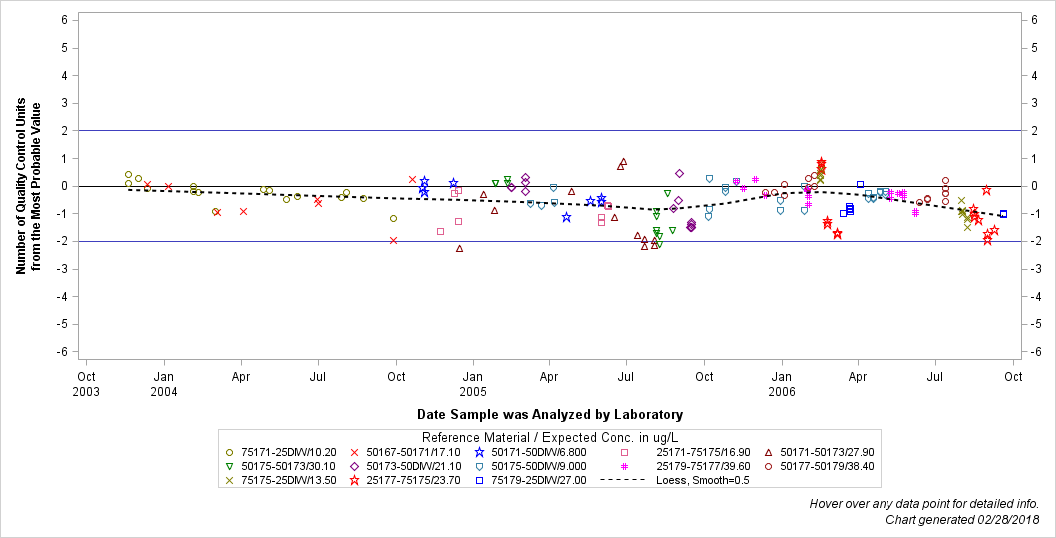Select the pink square point near -1.6 in late 2004

(440, 231)
